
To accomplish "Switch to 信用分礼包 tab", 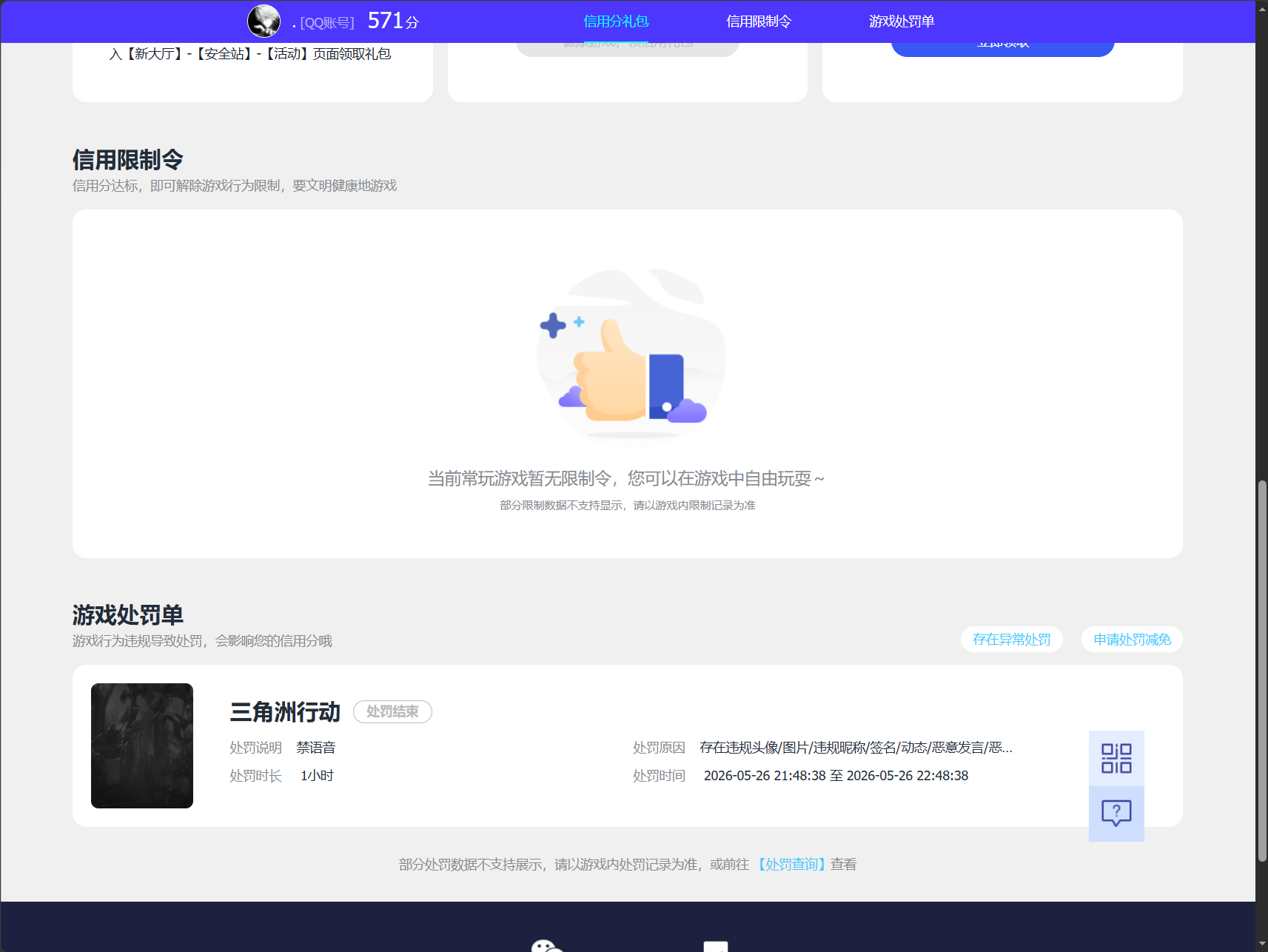I will pyautogui.click(x=616, y=21).
